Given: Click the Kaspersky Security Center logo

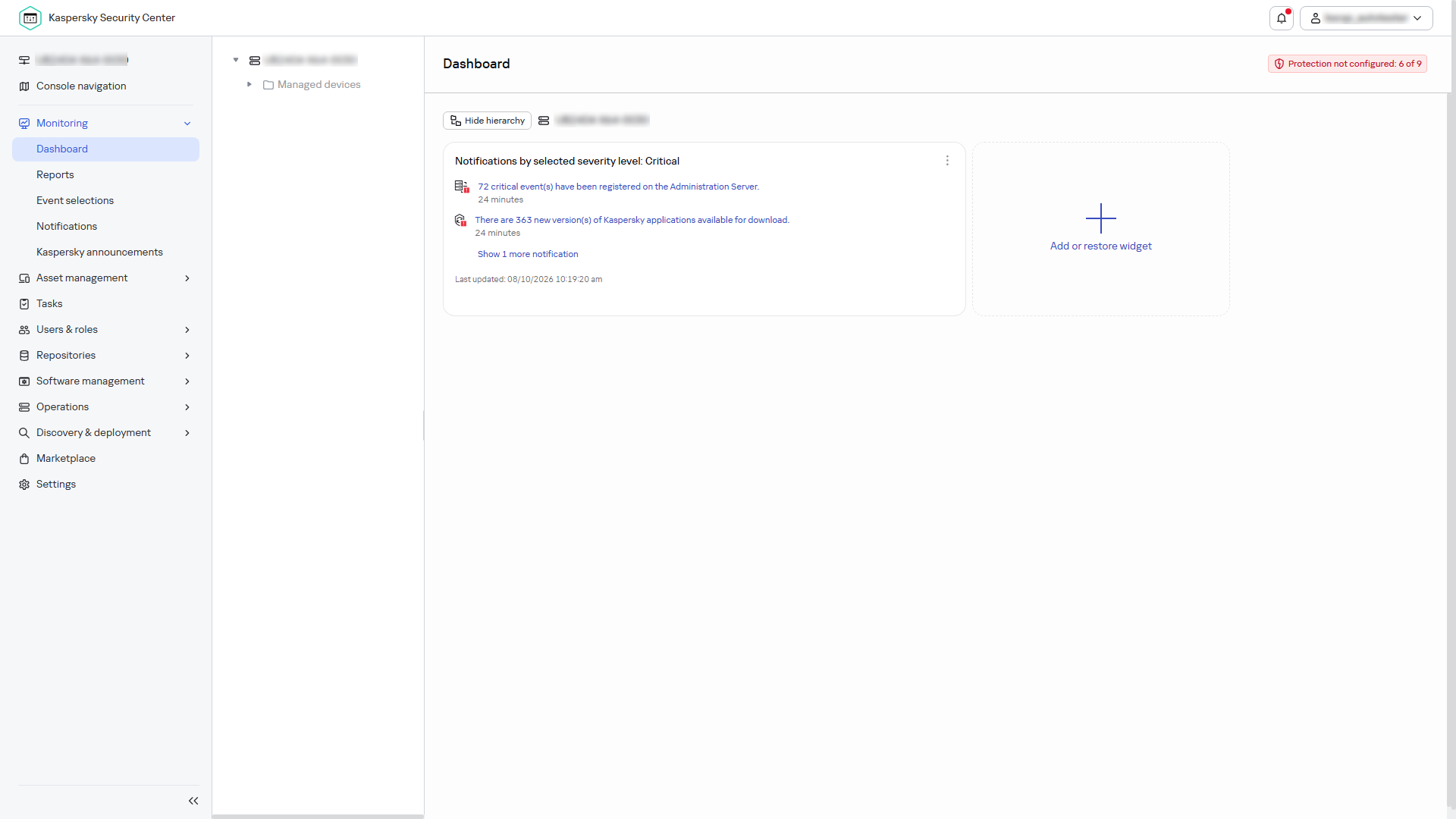Looking at the screenshot, I should point(30,18).
